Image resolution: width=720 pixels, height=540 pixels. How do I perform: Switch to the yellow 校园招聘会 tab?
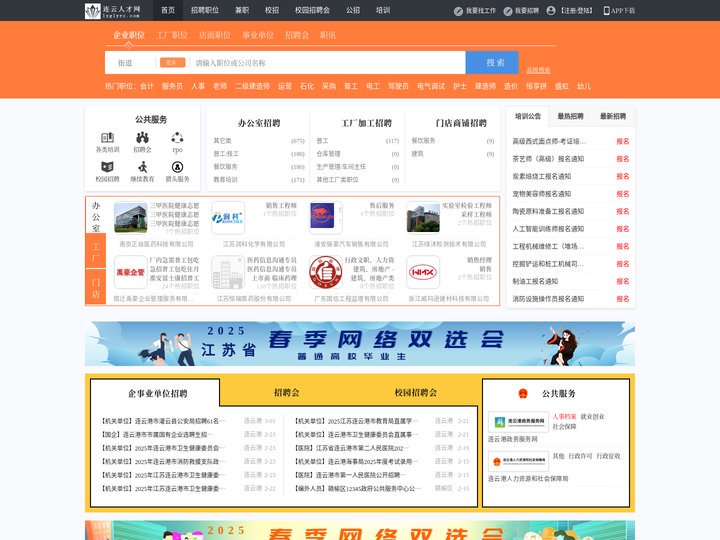click(416, 393)
